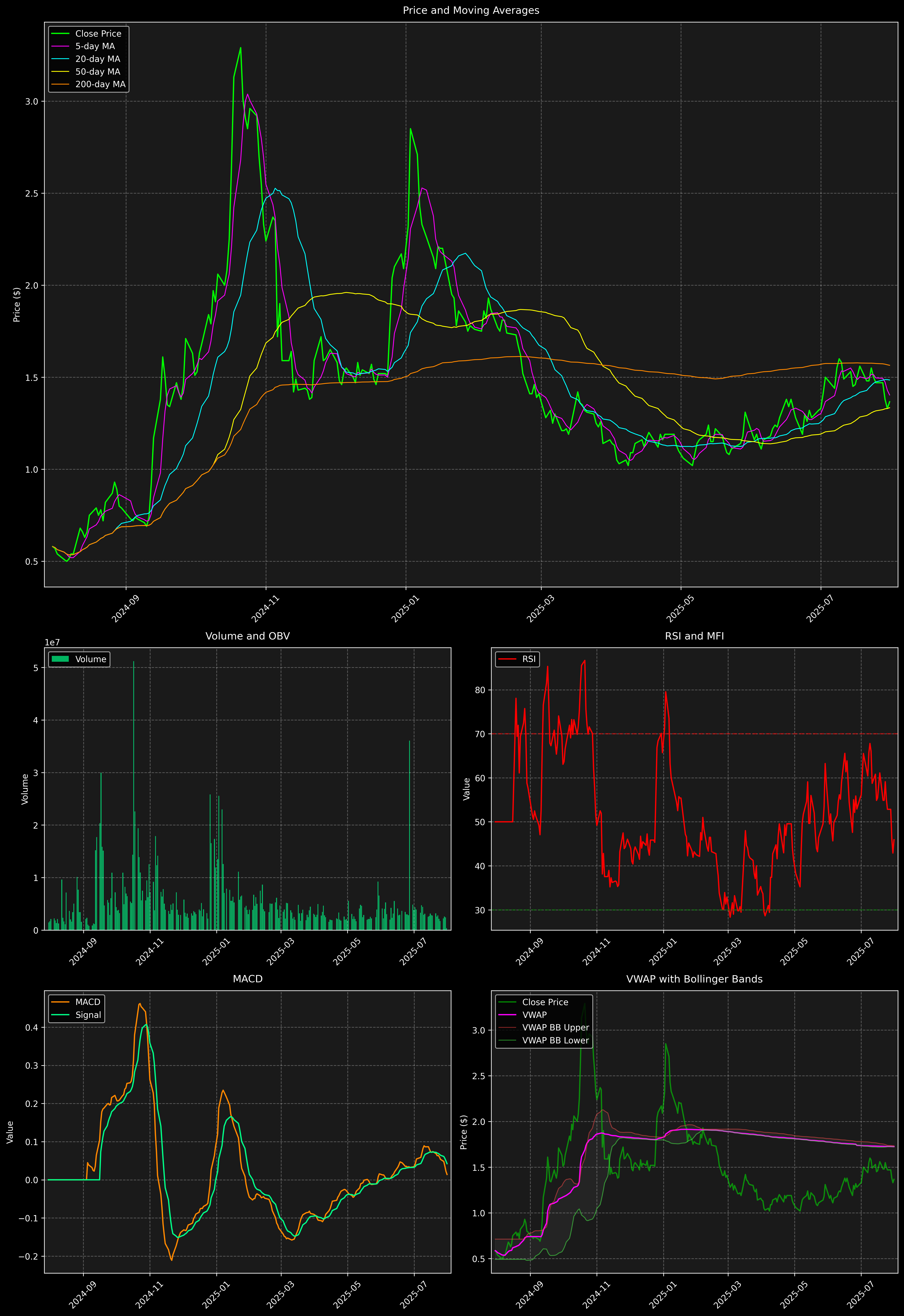Click the "−0.2" y-tick on the MACD chart
Screen dimensions: 904x1316
28,1257
